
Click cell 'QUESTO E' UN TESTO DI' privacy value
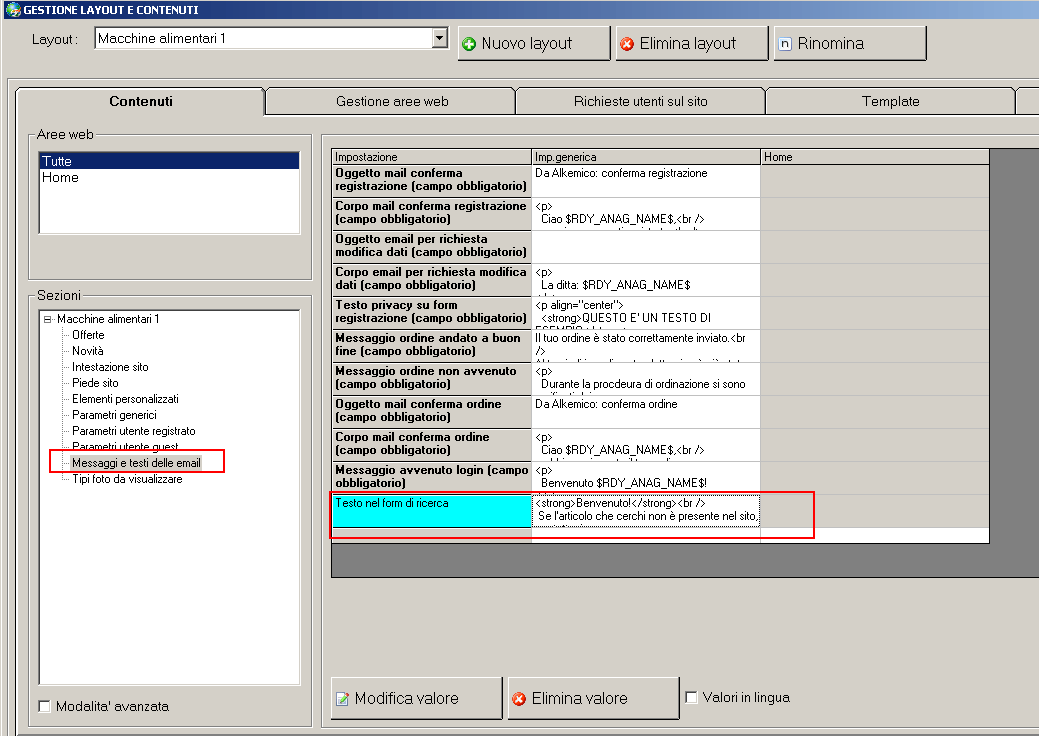pos(646,312)
